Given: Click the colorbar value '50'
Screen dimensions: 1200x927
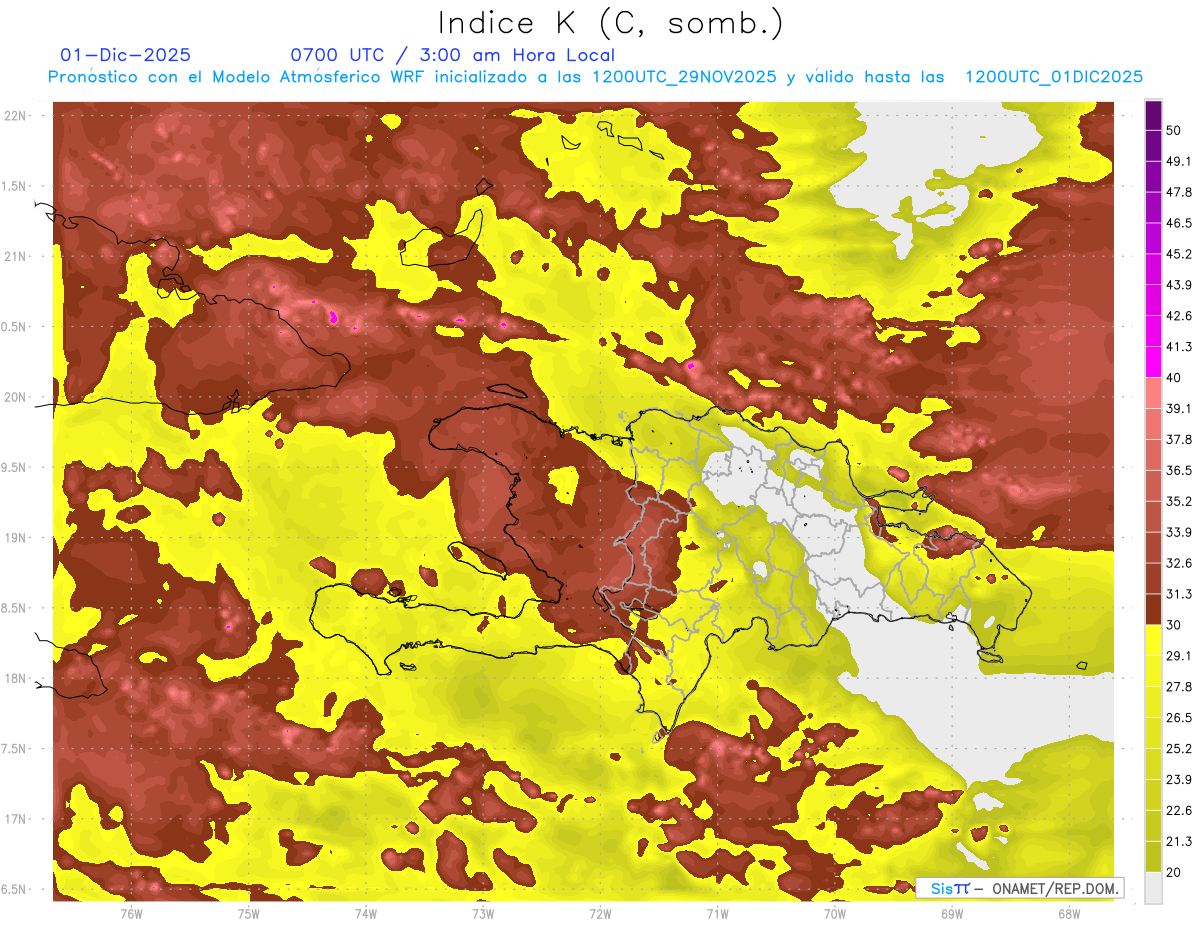Looking at the screenshot, I should 1175,131.
